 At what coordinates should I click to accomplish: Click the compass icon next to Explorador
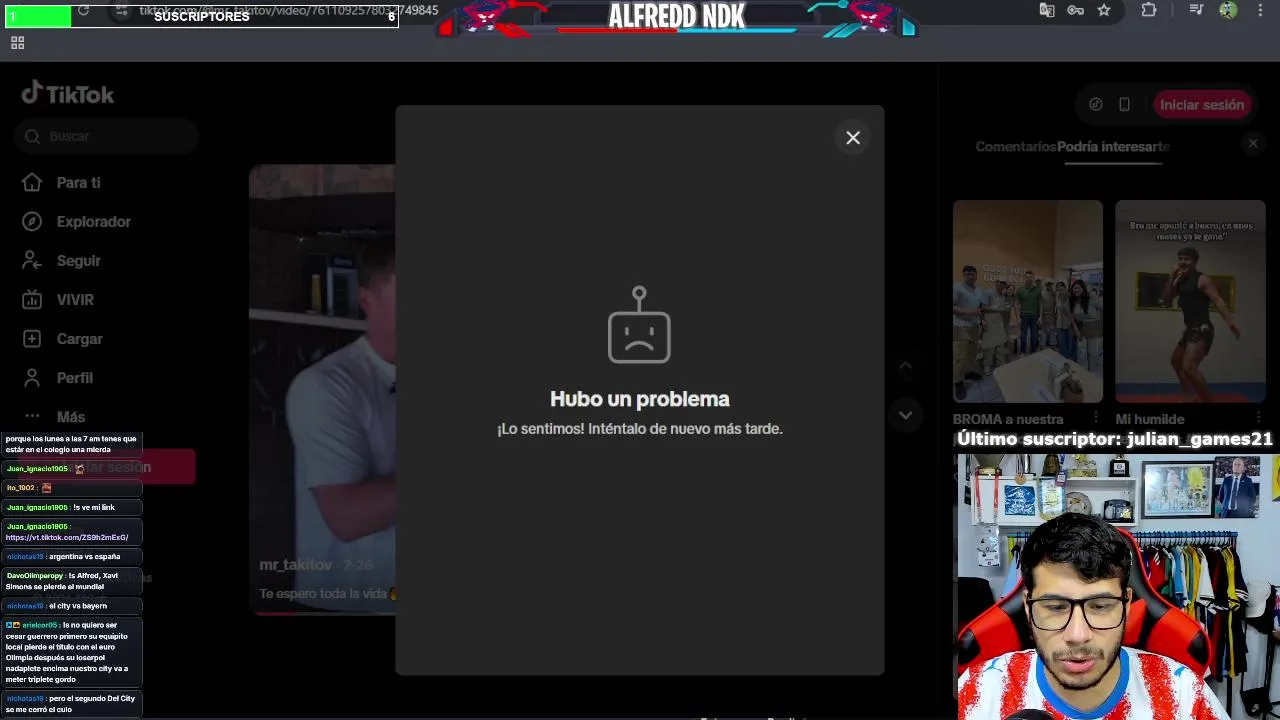(32, 221)
